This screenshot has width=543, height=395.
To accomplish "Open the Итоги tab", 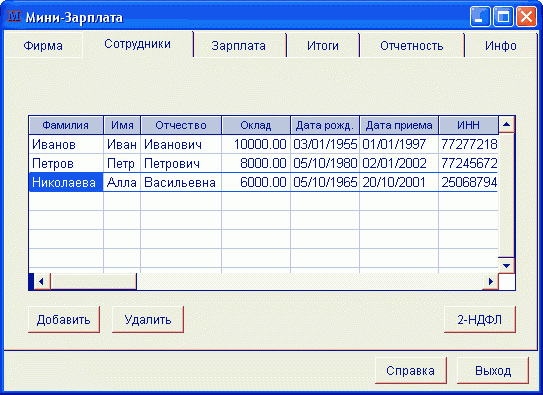I will pyautogui.click(x=323, y=45).
